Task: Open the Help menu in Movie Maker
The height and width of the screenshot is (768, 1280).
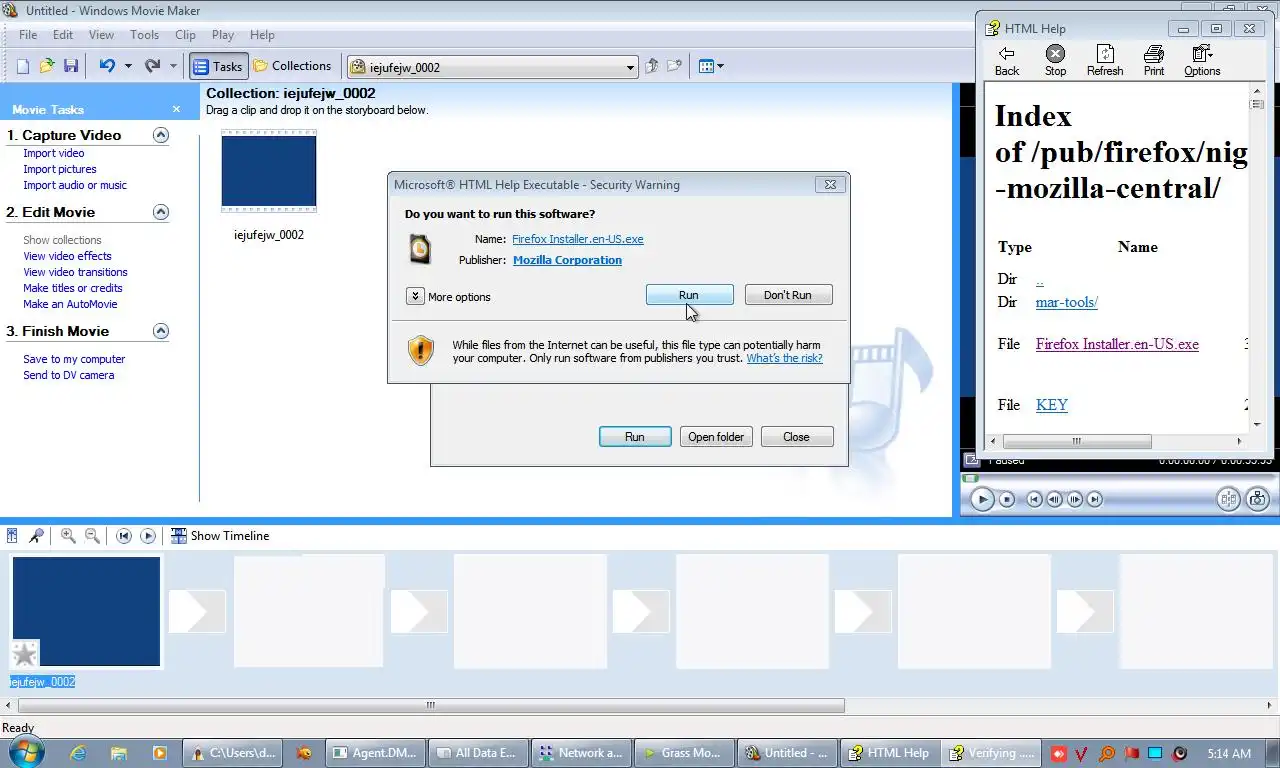Action: [x=262, y=35]
